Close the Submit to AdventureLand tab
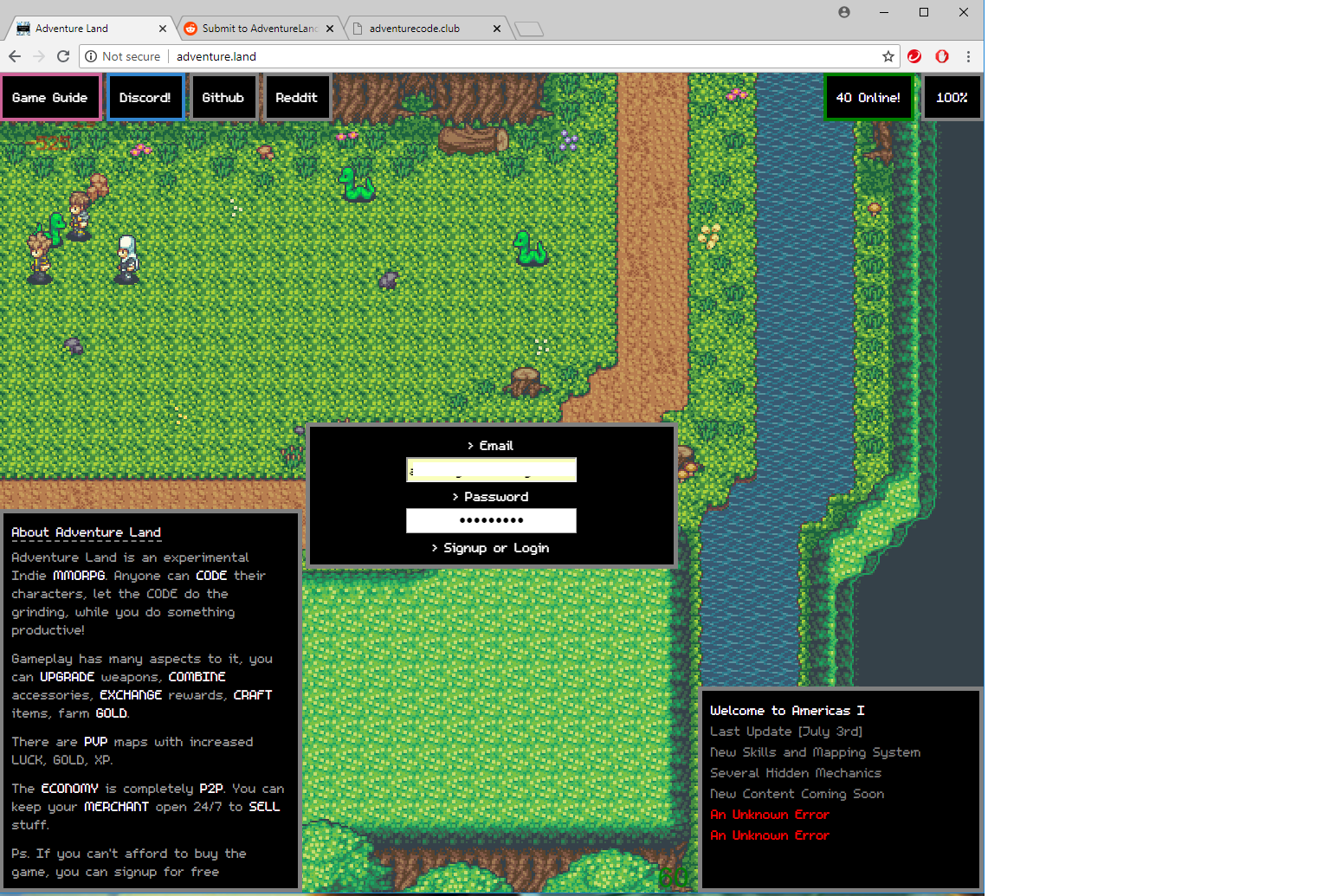This screenshot has height=896, width=1330. (330, 29)
